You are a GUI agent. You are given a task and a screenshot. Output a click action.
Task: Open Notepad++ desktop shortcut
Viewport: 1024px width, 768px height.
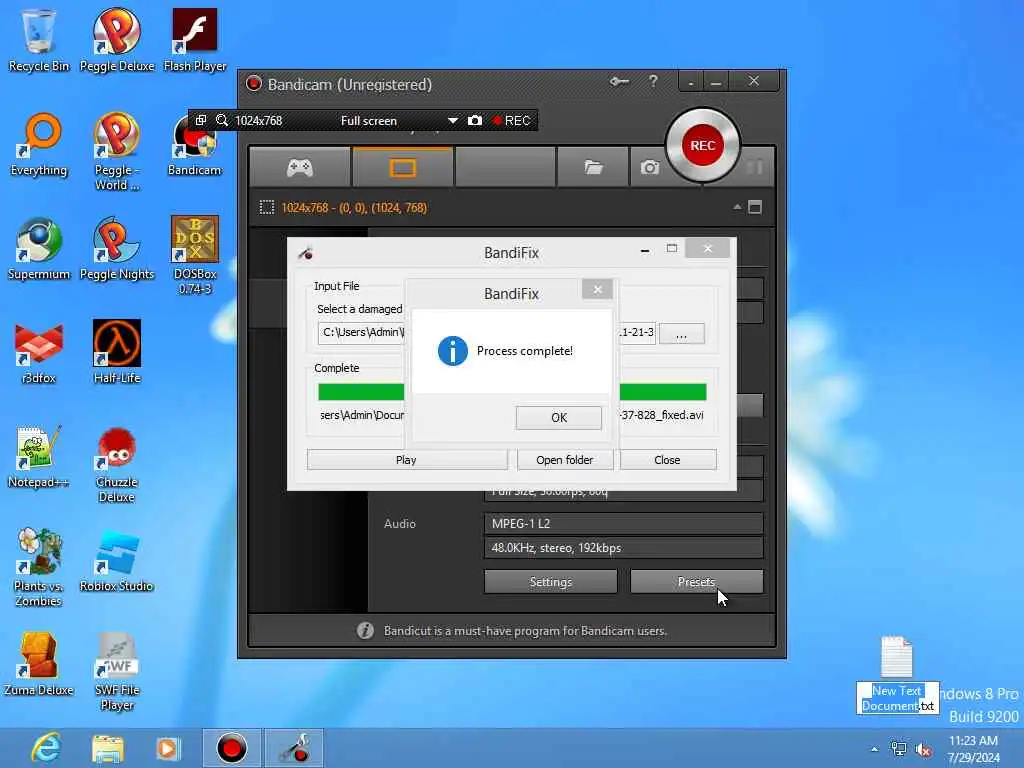(x=39, y=457)
